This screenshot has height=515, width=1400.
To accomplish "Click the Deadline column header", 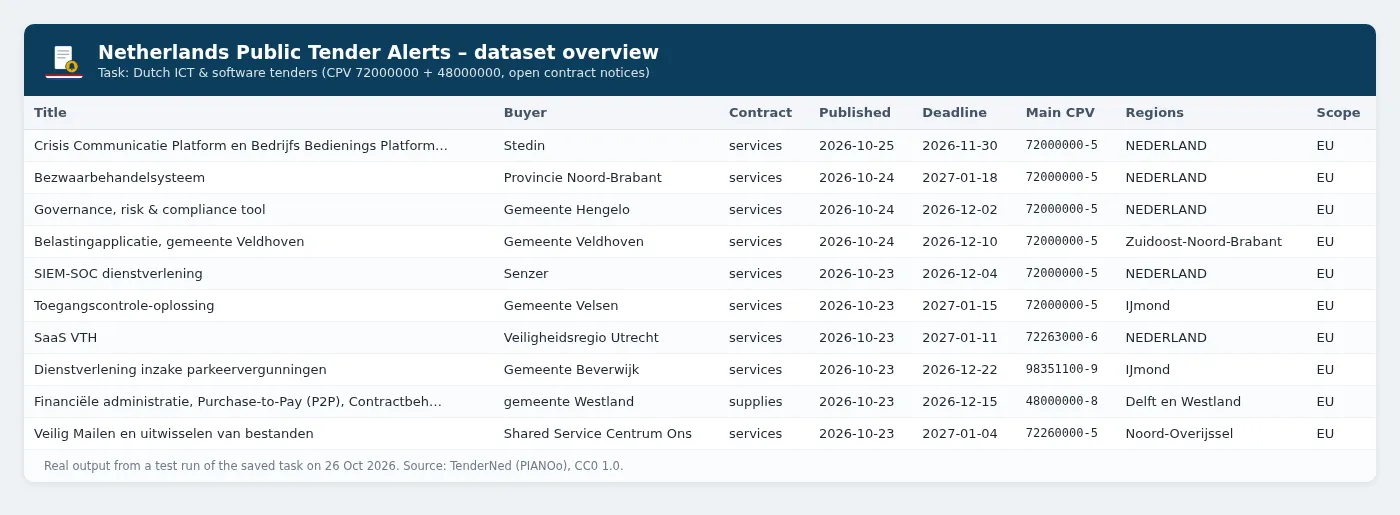I will tap(954, 113).
